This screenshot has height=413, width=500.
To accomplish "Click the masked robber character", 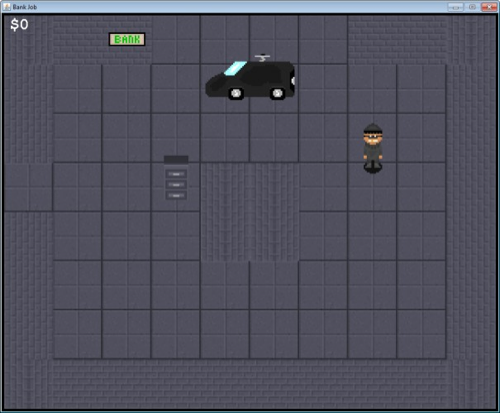I will coord(373,148).
